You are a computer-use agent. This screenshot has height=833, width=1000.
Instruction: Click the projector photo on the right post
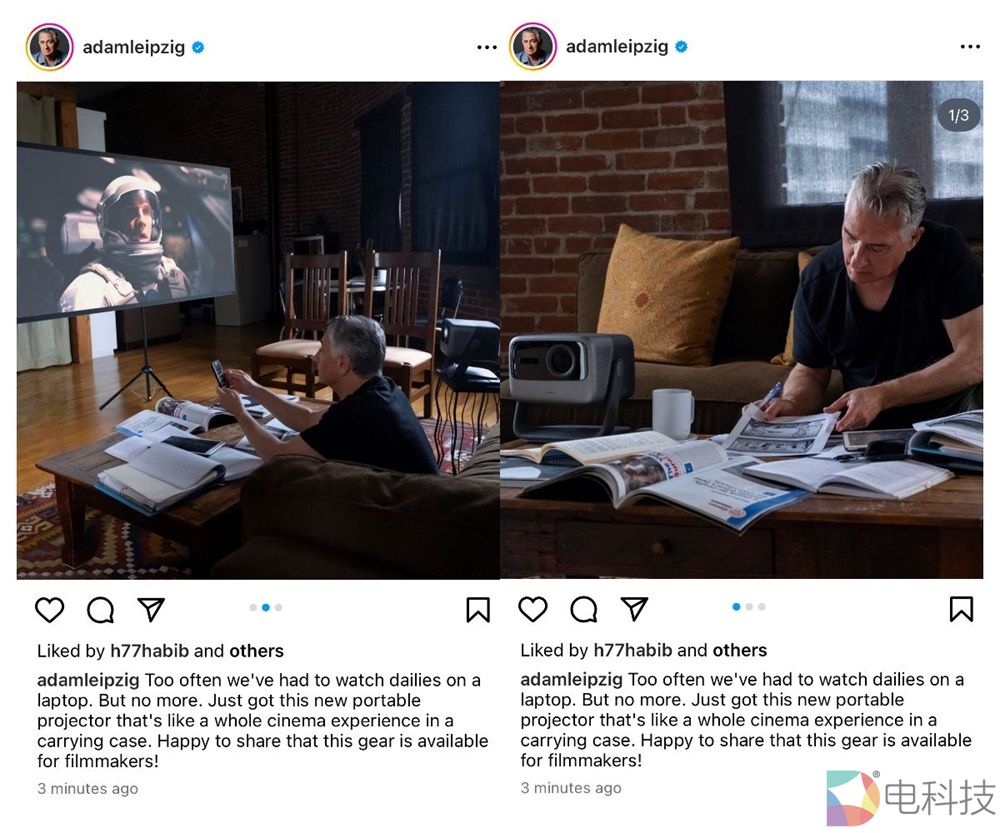(741, 330)
